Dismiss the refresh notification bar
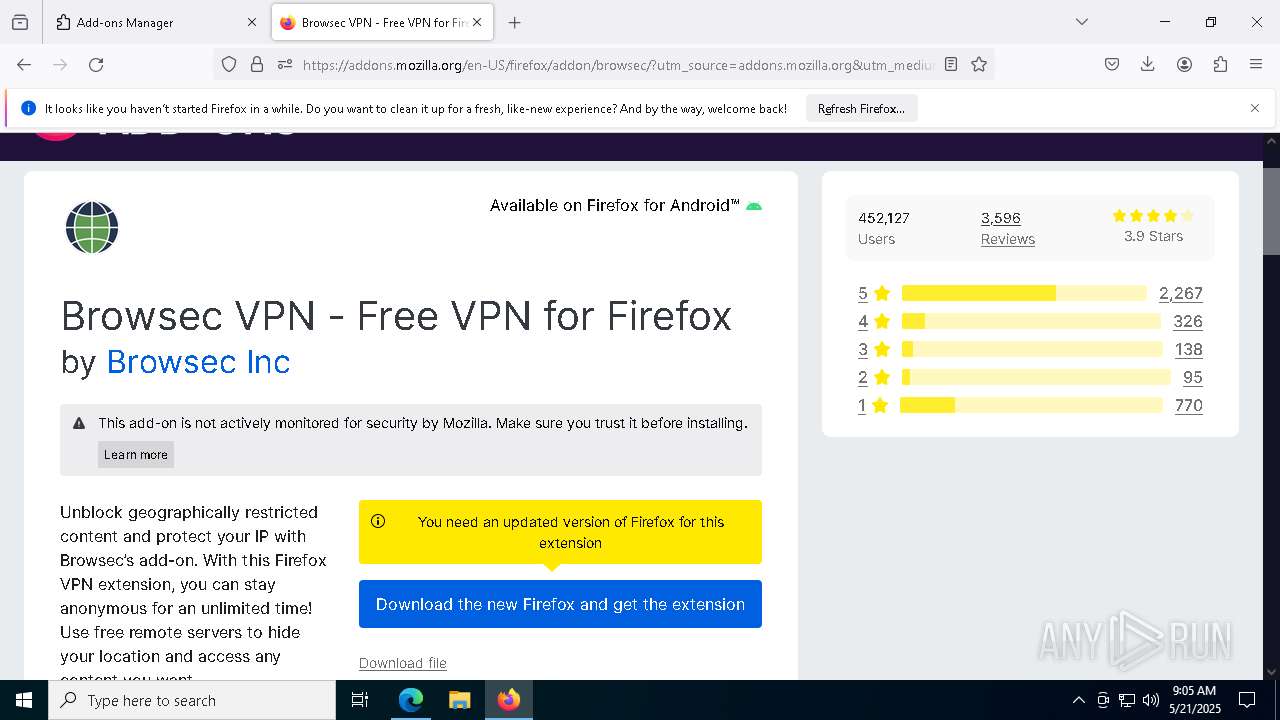Screen dimensions: 1280x720 [x=1255, y=108]
